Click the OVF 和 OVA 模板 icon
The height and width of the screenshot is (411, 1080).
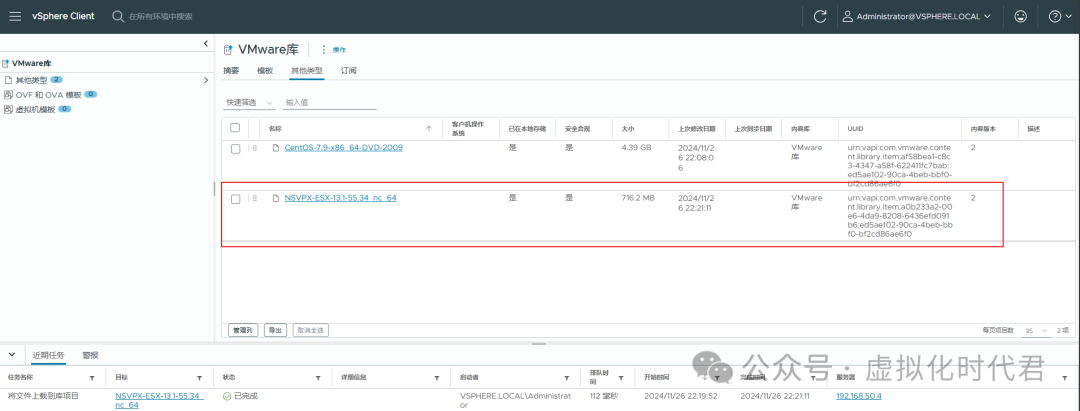(8, 94)
